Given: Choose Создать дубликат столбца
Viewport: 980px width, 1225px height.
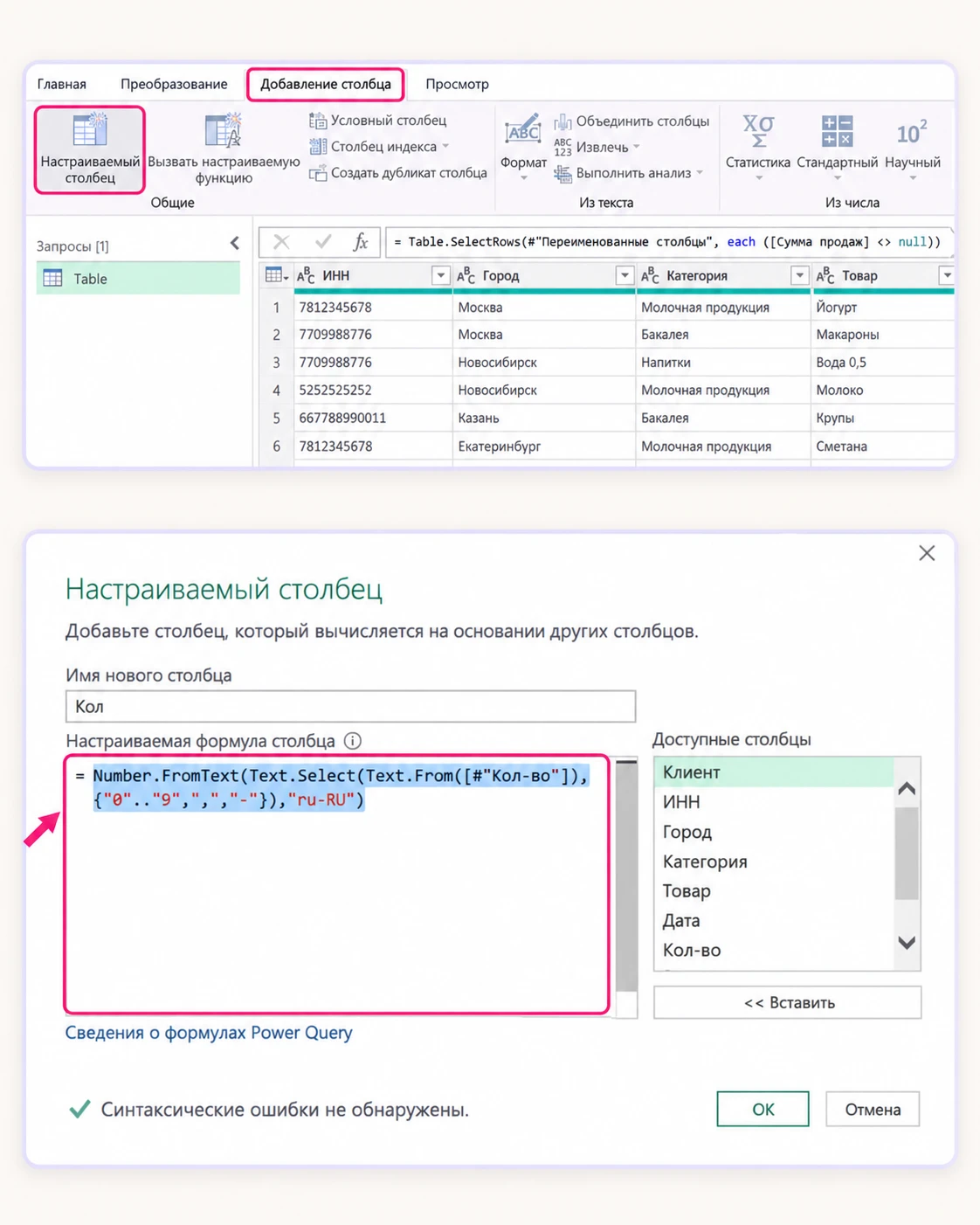Looking at the screenshot, I should coord(398,173).
